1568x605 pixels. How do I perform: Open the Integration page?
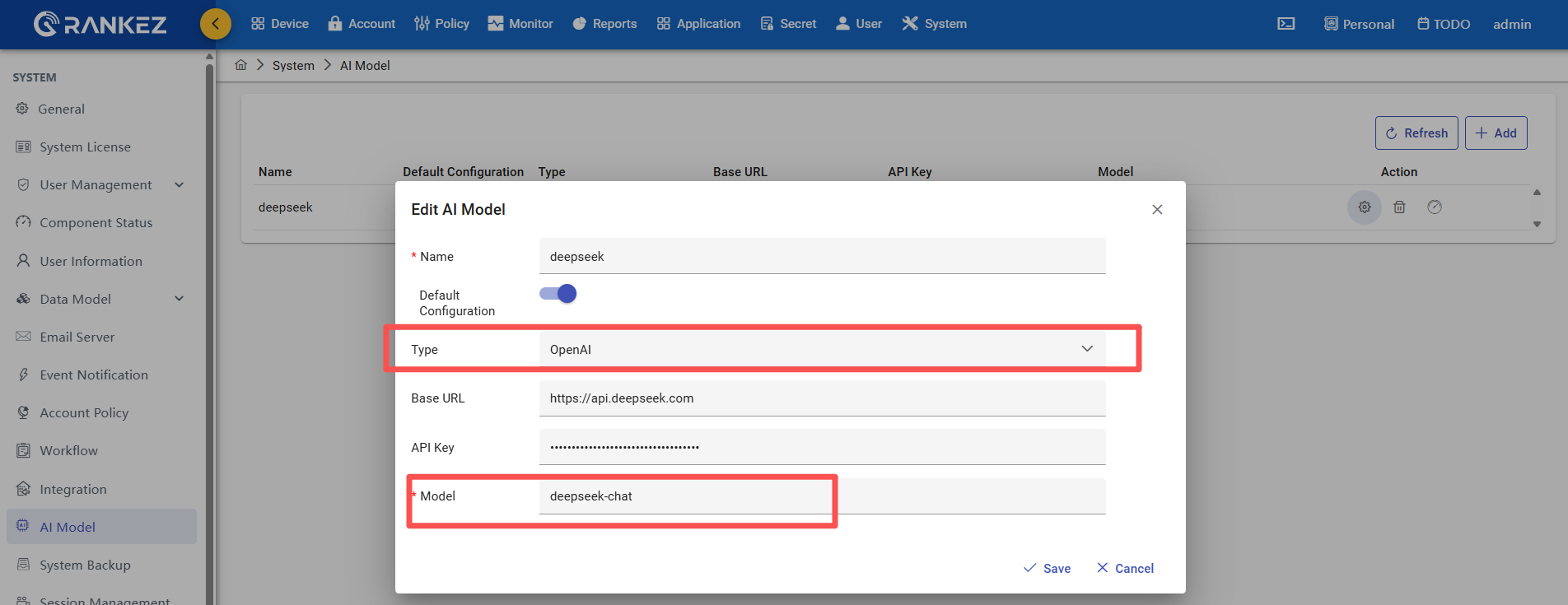[73, 489]
